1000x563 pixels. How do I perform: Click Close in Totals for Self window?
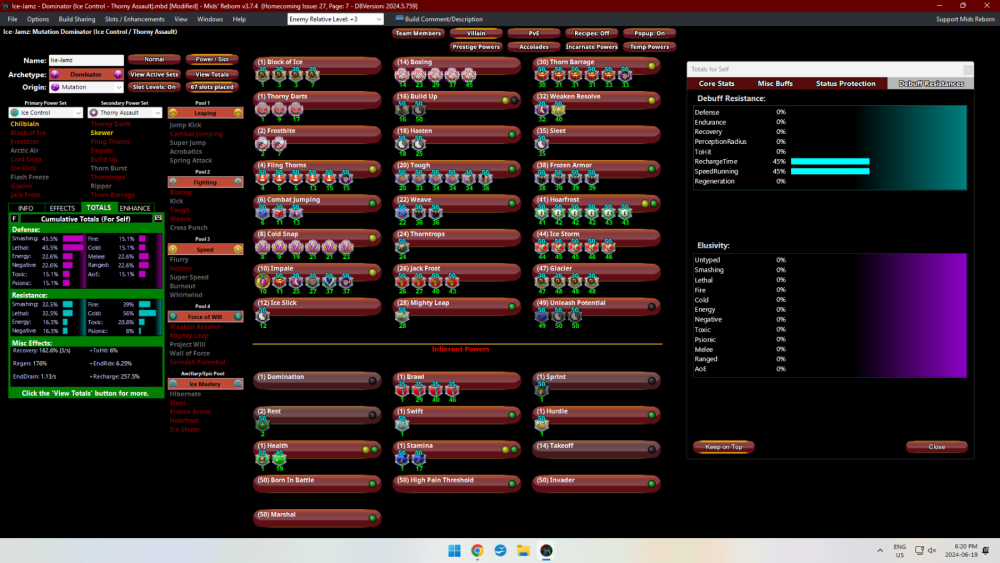(x=937, y=447)
